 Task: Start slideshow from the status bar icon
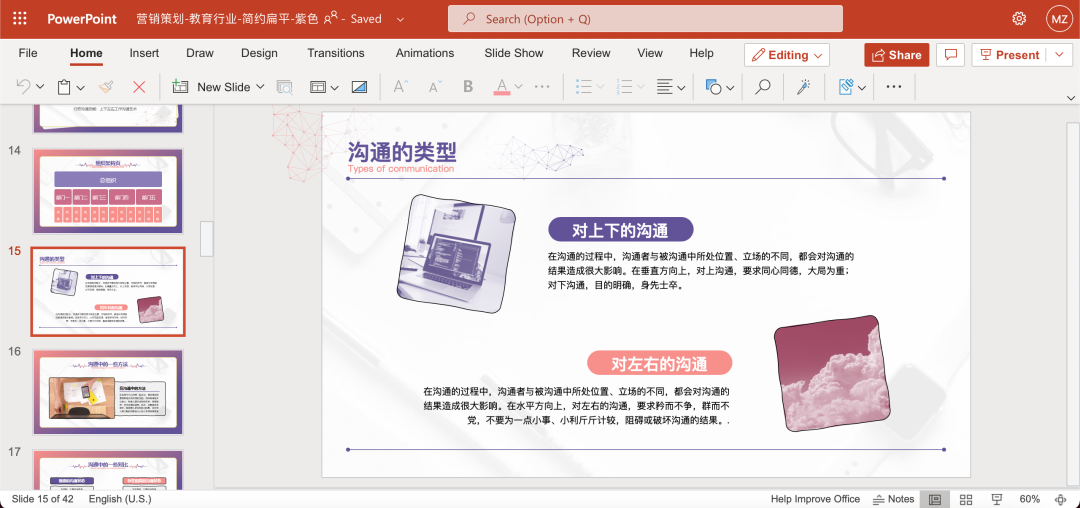click(x=996, y=499)
